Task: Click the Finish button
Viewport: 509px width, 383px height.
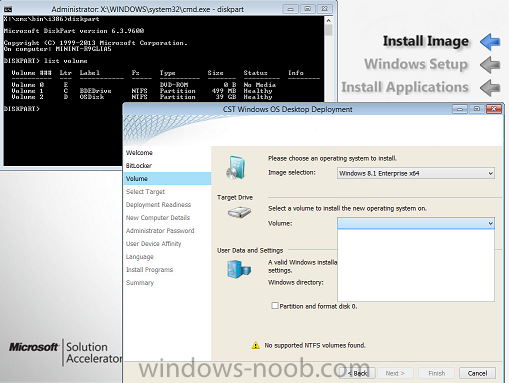Action: 437,373
